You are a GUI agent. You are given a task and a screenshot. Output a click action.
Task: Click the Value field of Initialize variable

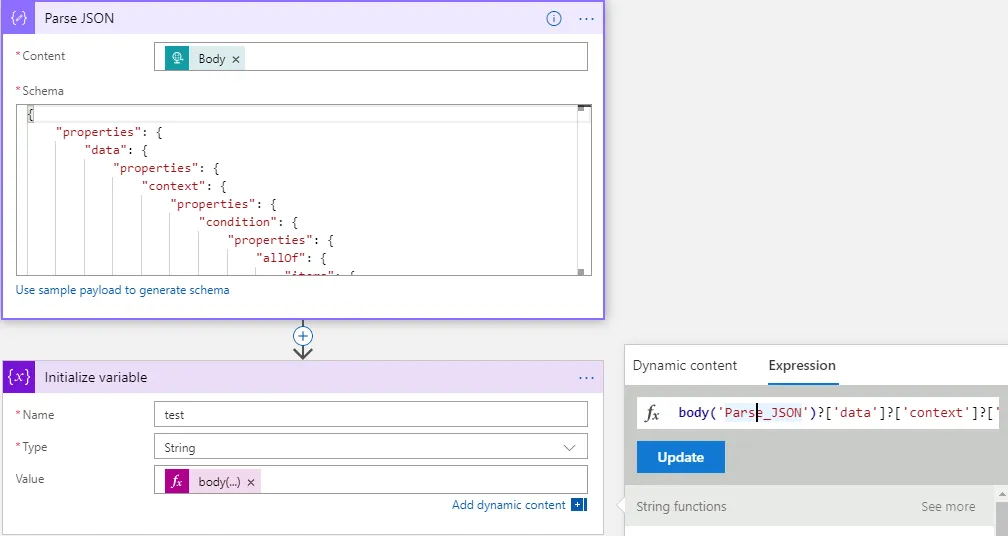(371, 479)
